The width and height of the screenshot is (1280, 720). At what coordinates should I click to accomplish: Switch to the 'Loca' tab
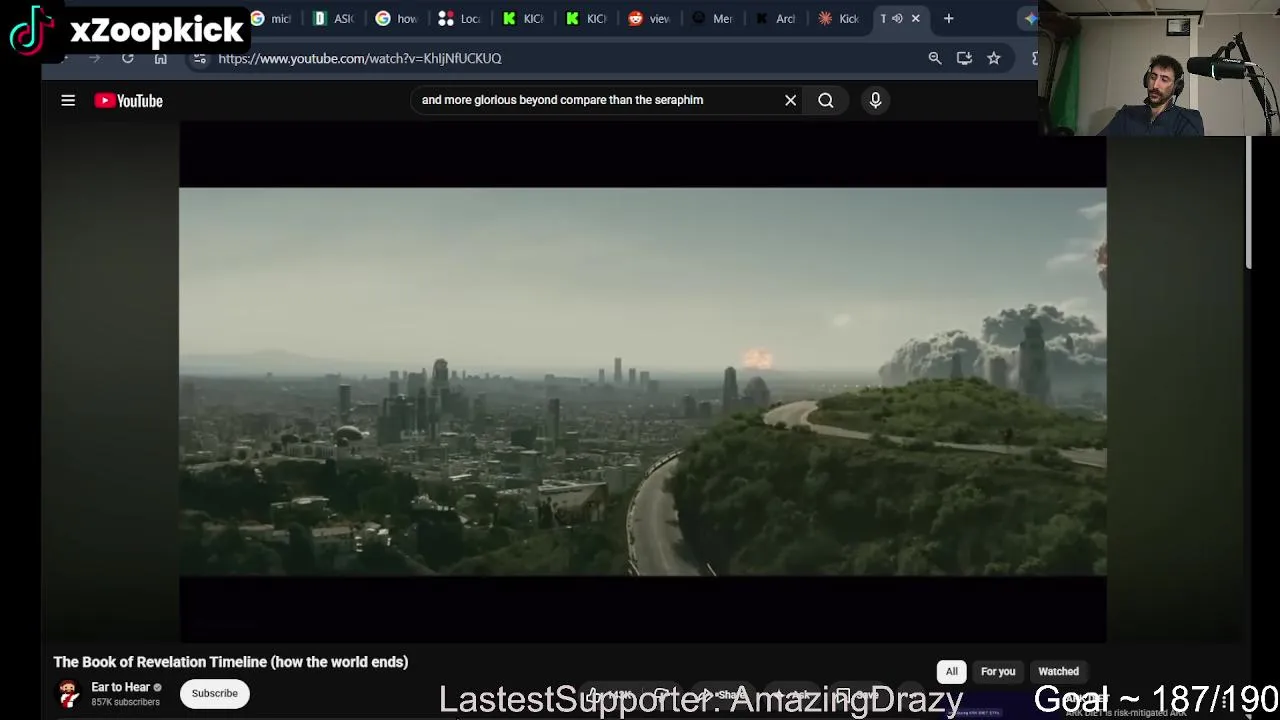click(461, 18)
